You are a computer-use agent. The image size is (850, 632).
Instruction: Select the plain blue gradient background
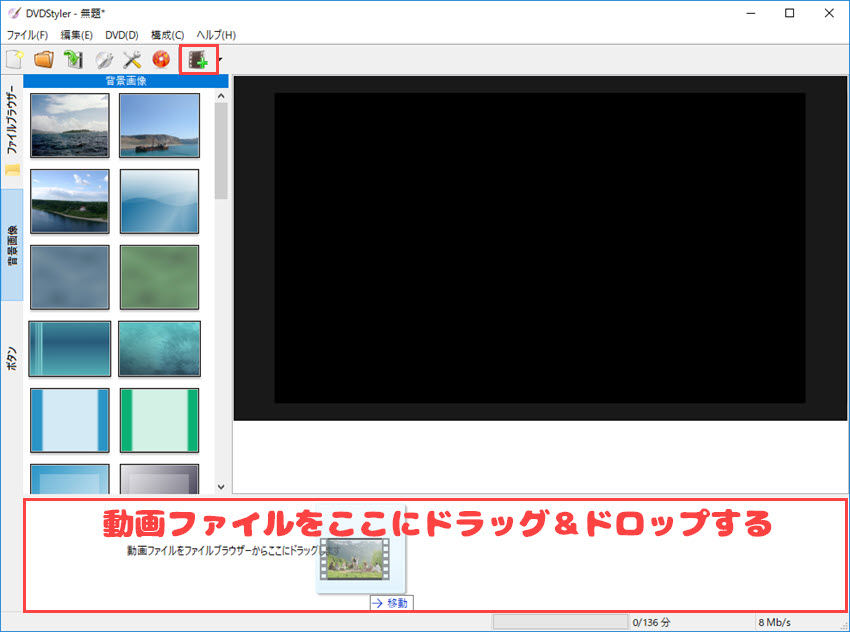pyautogui.click(x=159, y=200)
